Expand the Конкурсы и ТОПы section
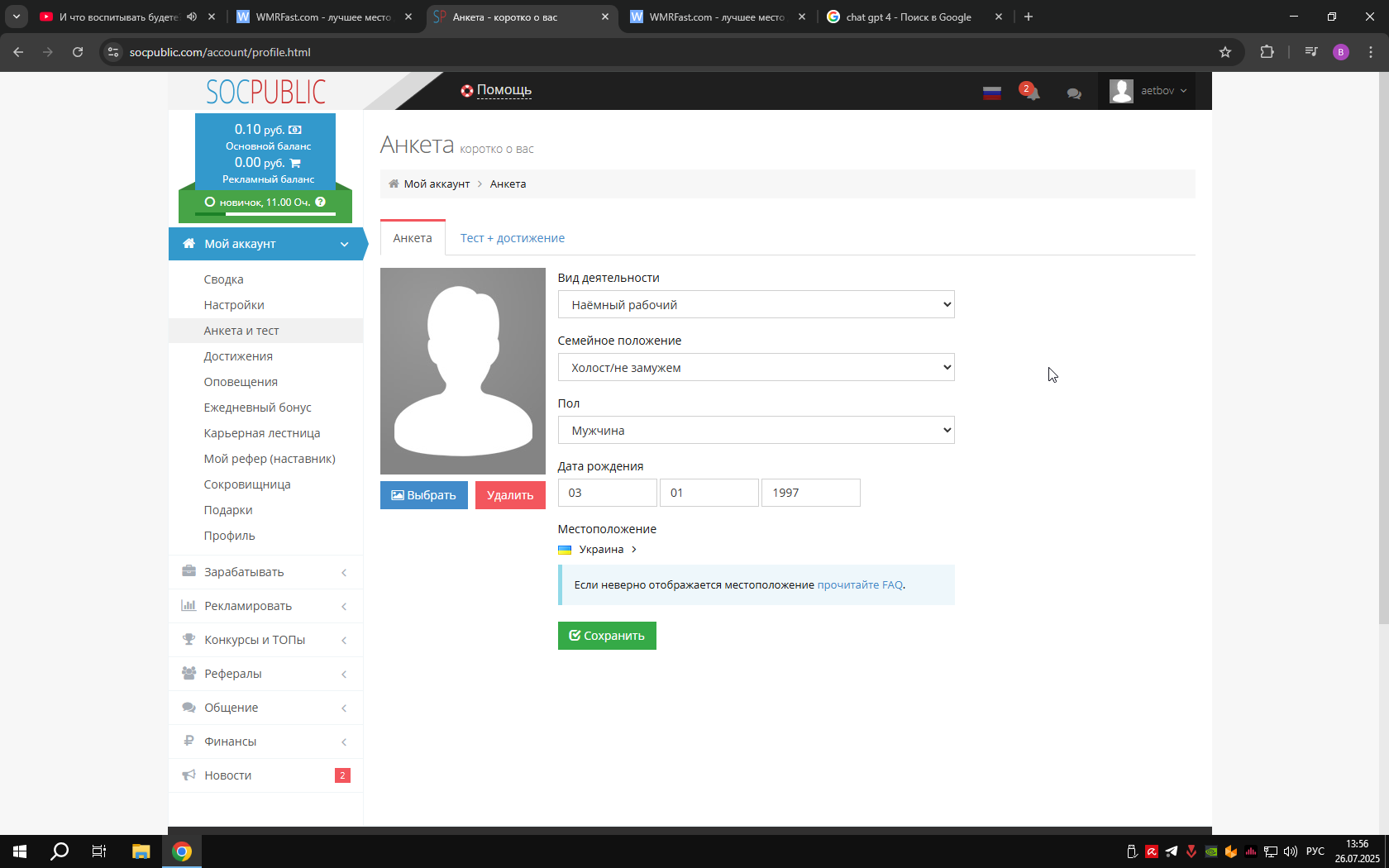Image resolution: width=1389 pixels, height=868 pixels. [x=265, y=640]
